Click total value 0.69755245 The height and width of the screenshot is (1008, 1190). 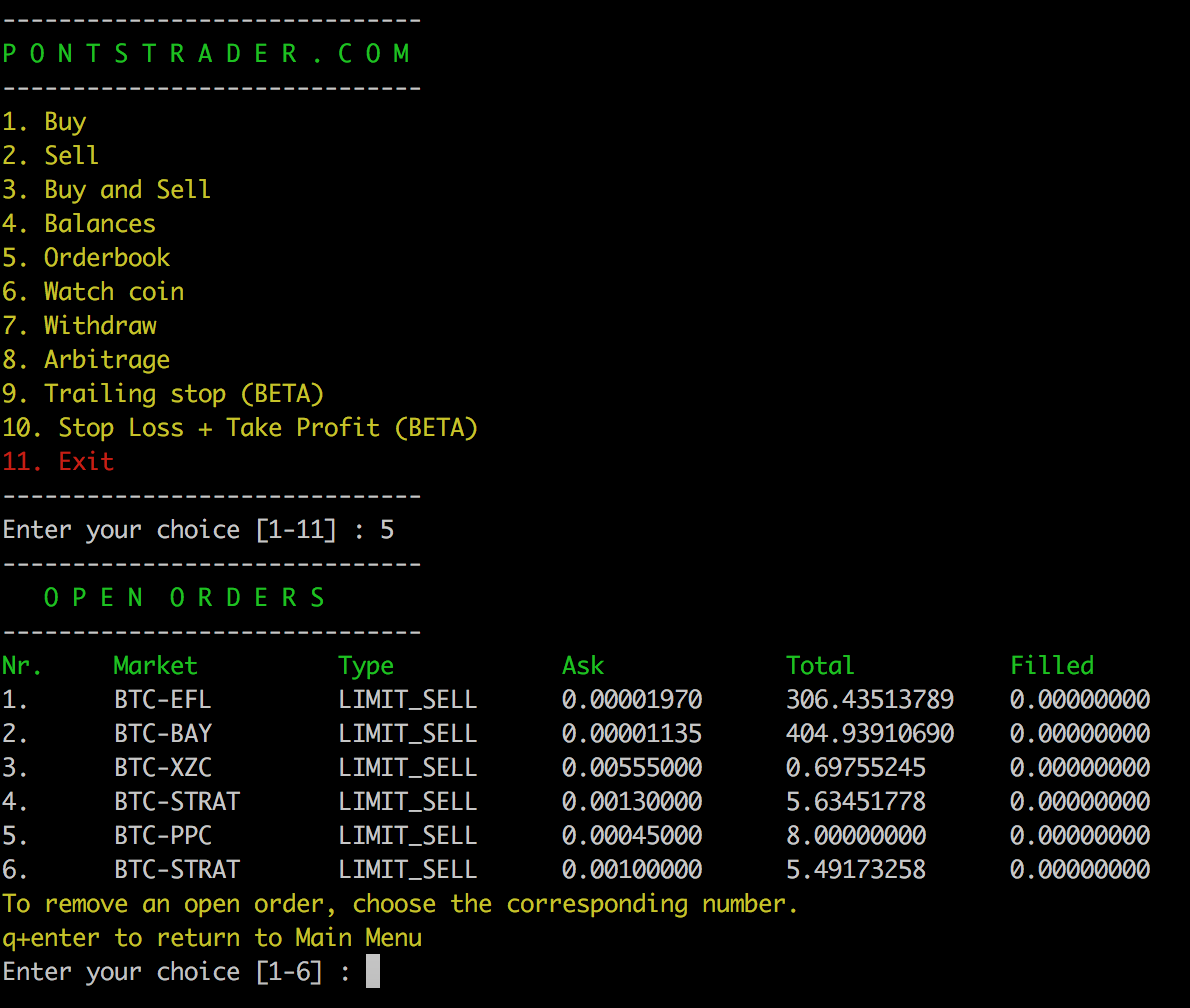tap(856, 768)
